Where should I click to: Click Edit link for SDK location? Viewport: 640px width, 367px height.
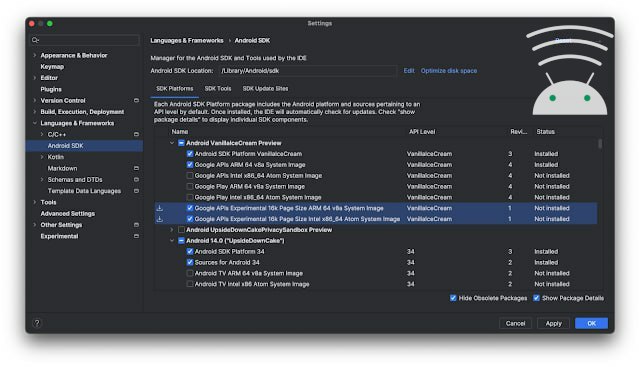pos(409,71)
